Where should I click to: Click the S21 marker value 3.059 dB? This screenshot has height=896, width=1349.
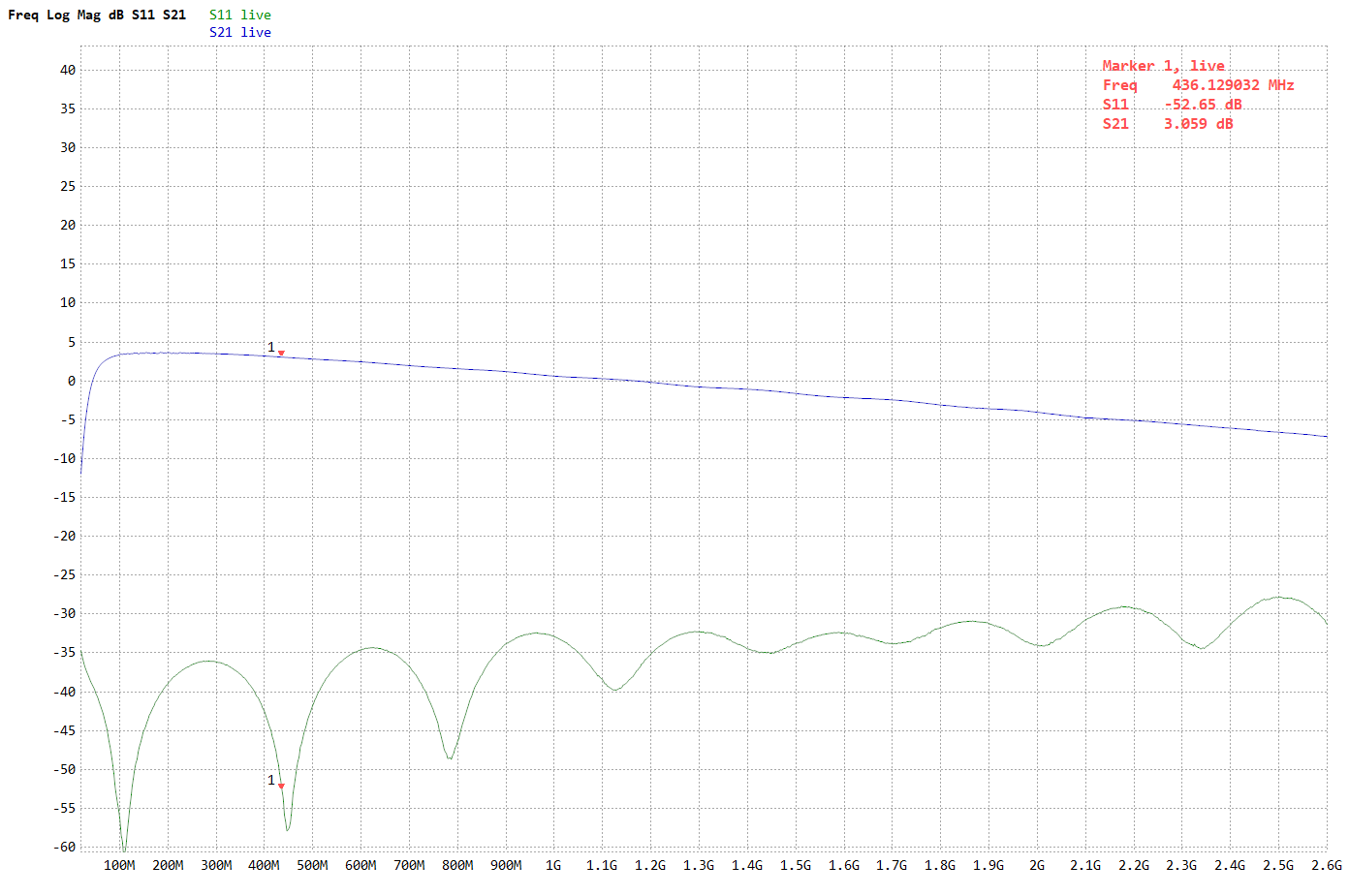(1199, 124)
